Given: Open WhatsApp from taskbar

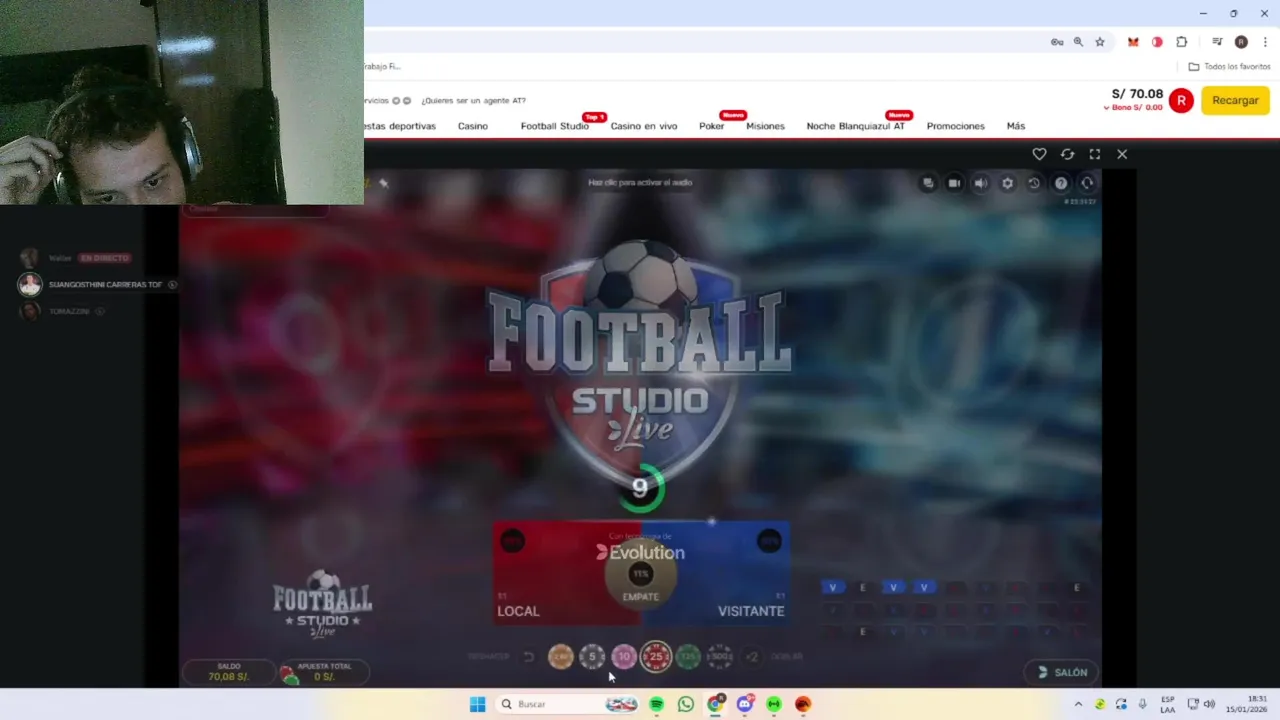Looking at the screenshot, I should (685, 704).
